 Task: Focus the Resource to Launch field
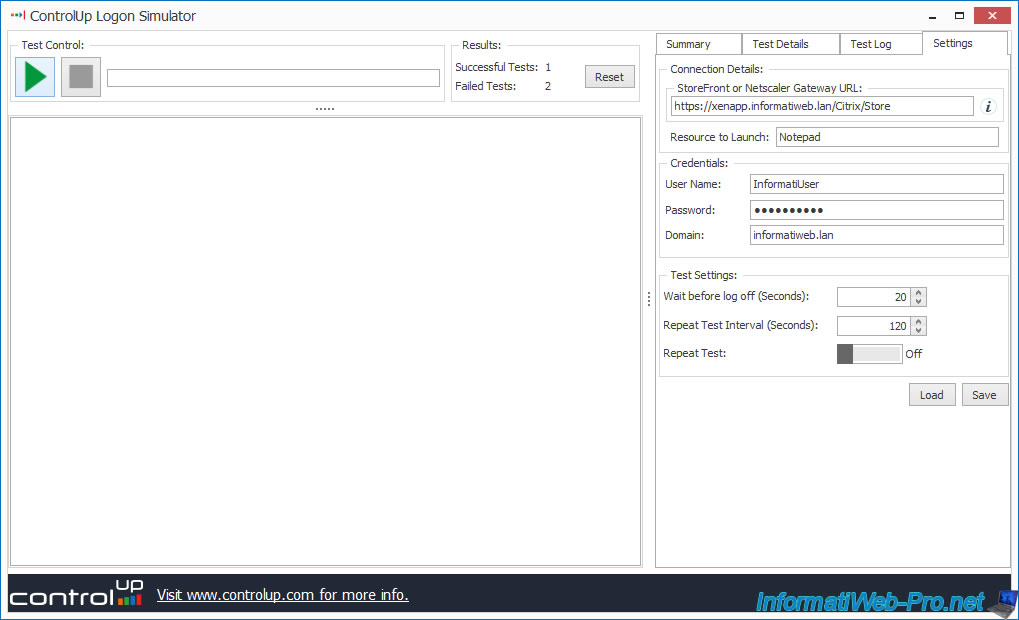(887, 137)
